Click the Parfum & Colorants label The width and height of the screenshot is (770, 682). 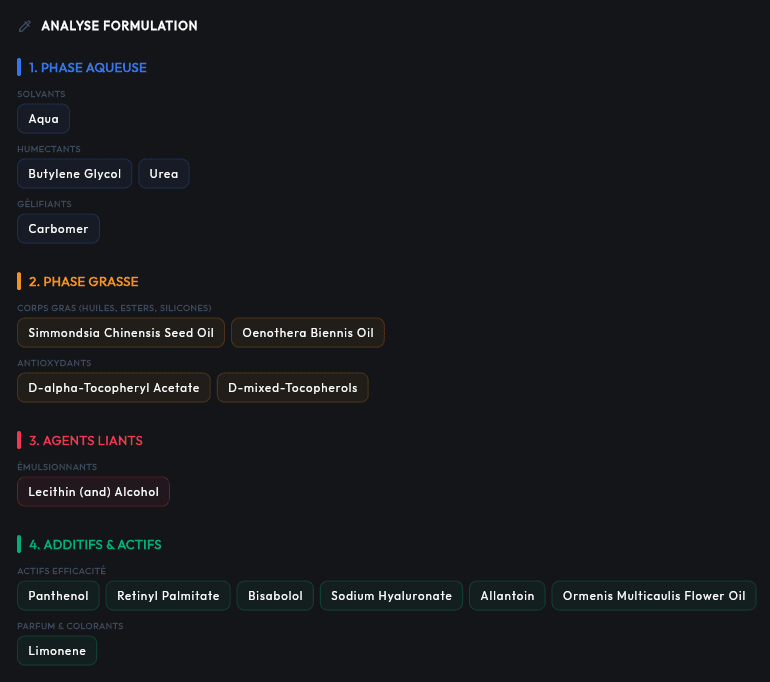(x=70, y=627)
